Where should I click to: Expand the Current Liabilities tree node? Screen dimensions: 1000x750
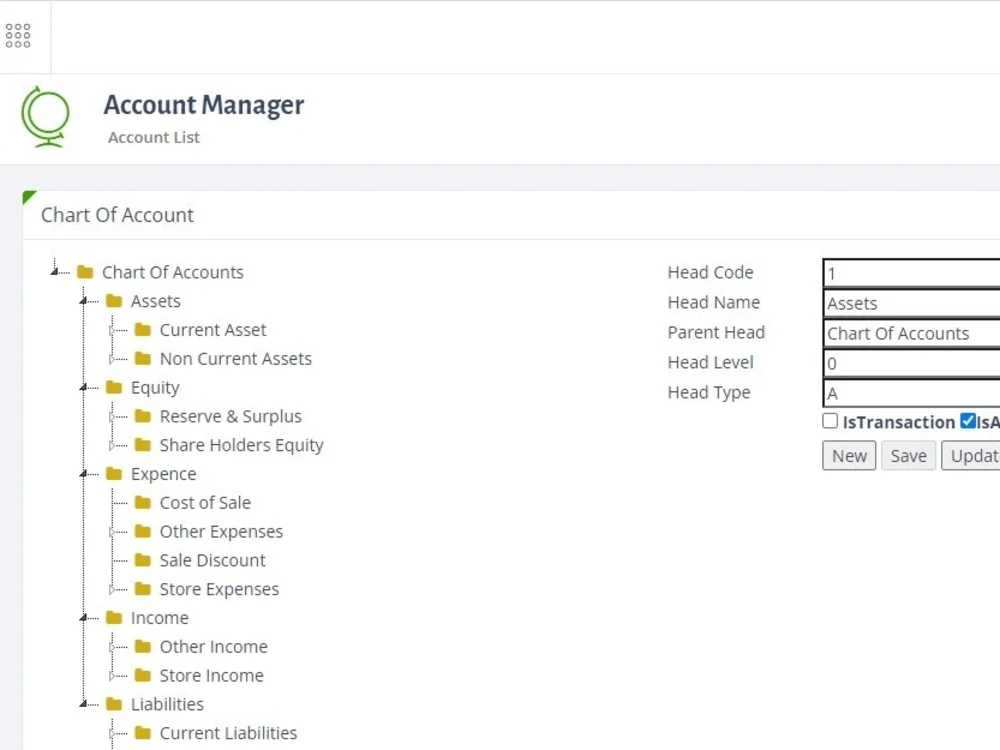point(113,733)
